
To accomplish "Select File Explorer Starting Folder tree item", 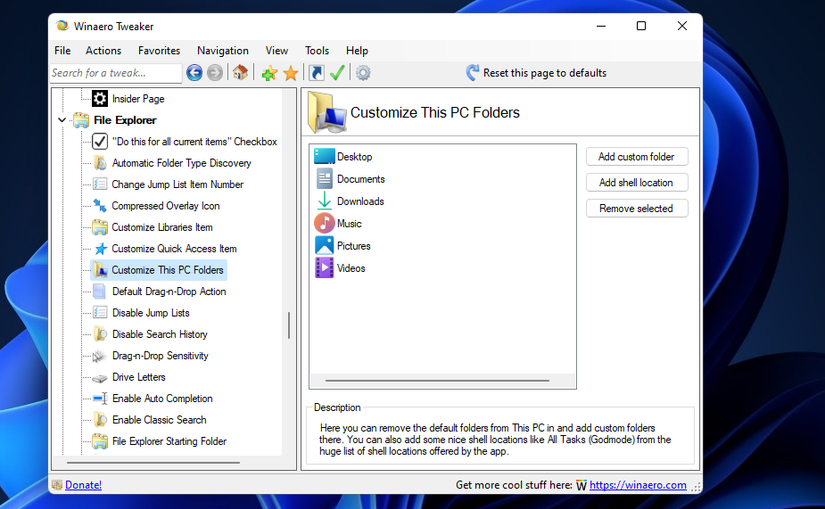I will click(169, 441).
